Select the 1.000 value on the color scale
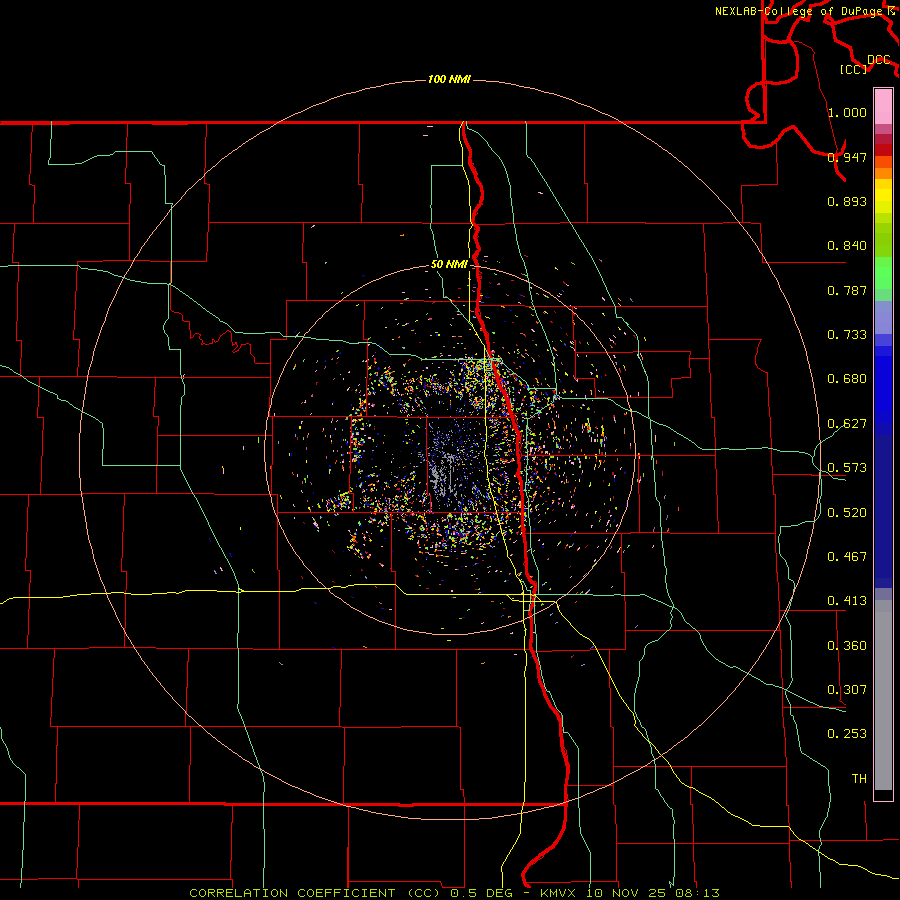The width and height of the screenshot is (900, 900). coord(847,112)
